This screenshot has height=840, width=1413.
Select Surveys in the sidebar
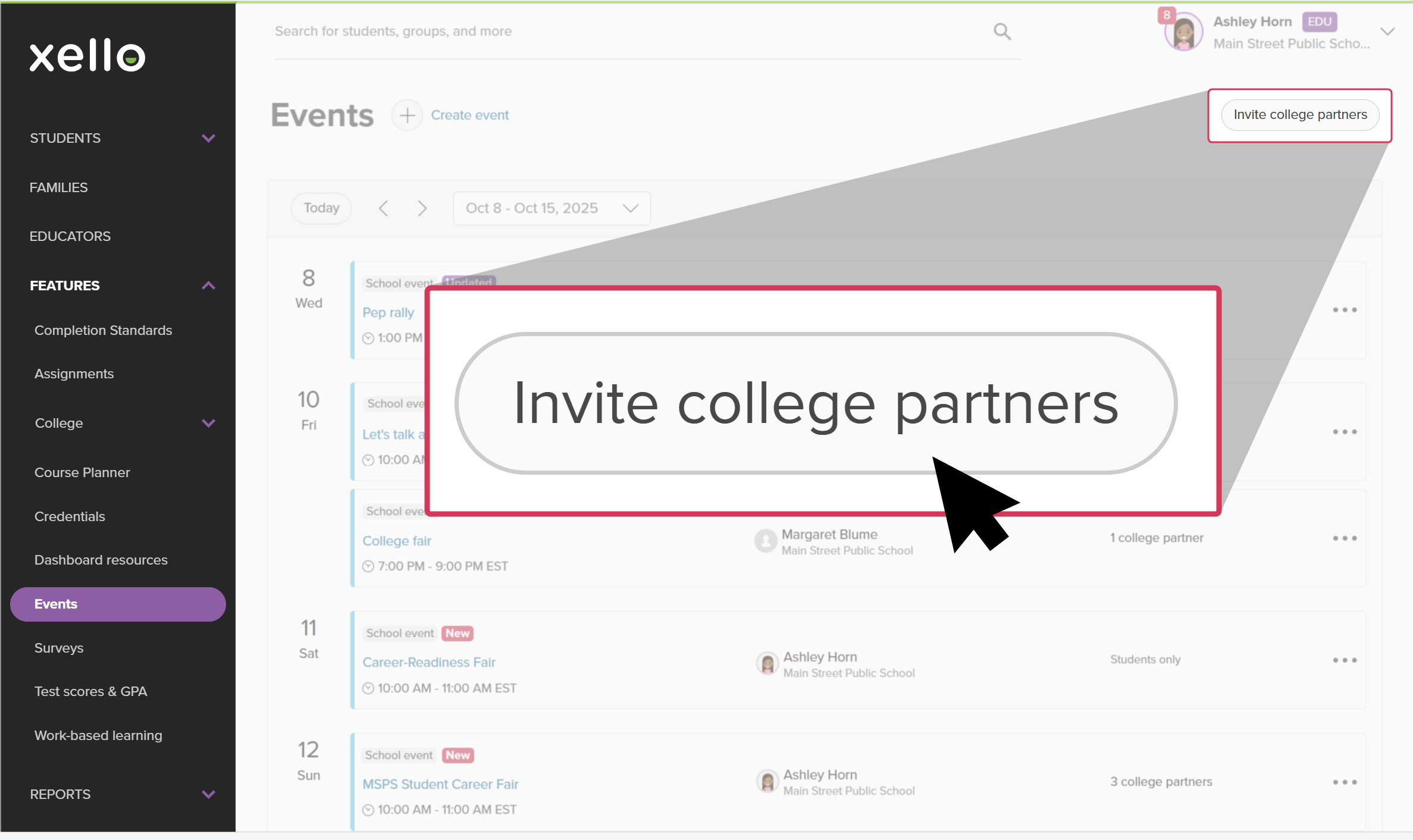coord(58,648)
